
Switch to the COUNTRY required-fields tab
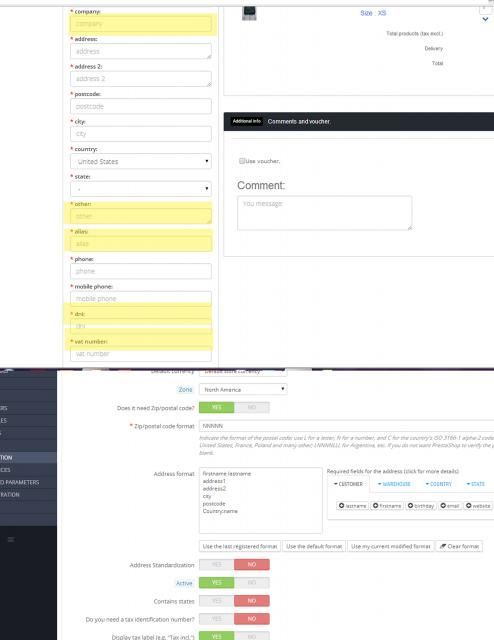(x=438, y=484)
